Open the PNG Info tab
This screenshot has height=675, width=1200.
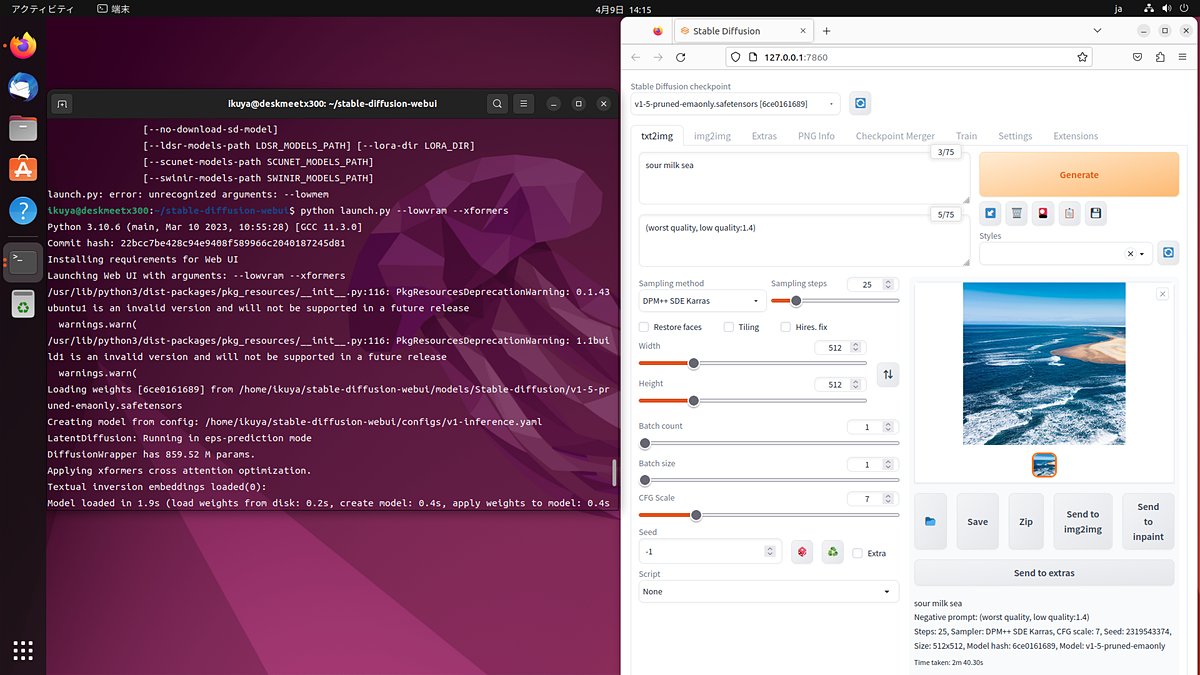coord(815,135)
